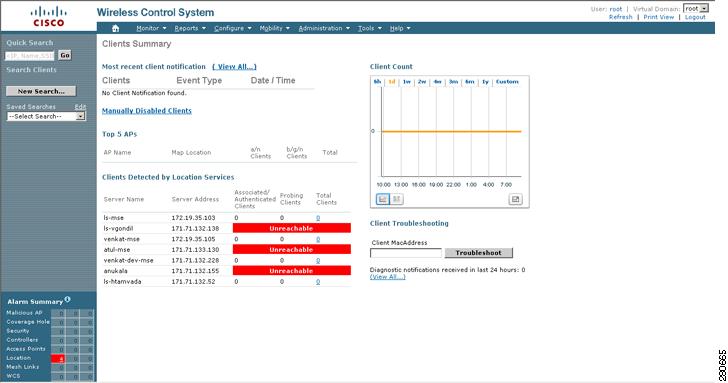Open total clients count for venkat-dev-mse
728x383 pixels.
click(x=318, y=260)
